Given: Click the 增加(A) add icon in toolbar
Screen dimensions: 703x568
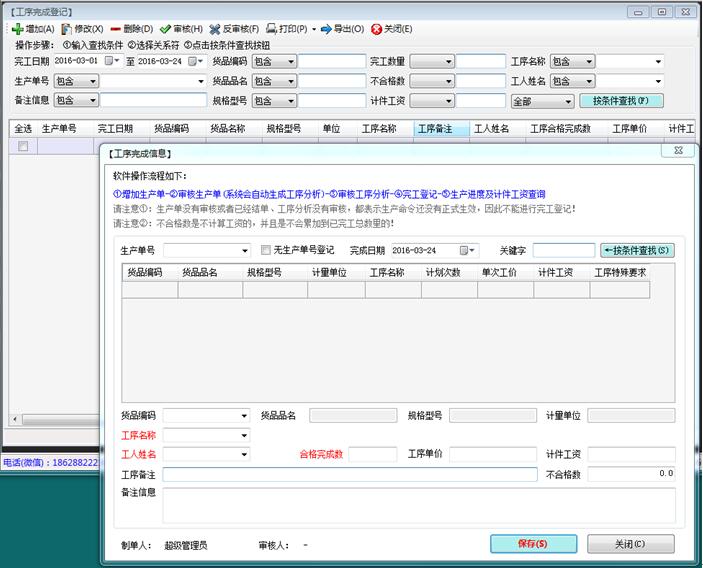Looking at the screenshot, I should [17, 29].
